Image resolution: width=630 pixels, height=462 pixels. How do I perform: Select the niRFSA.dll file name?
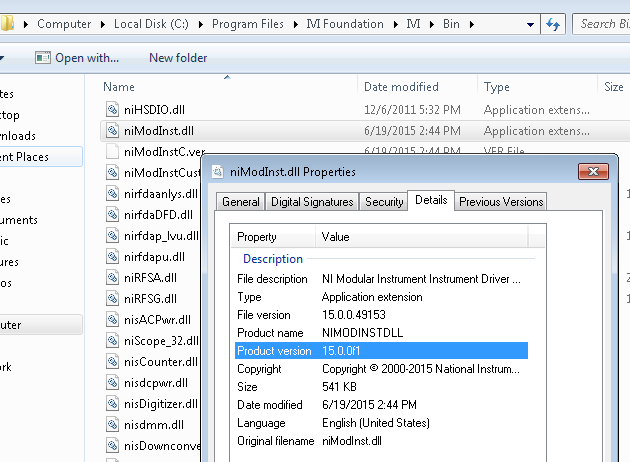coord(150,278)
